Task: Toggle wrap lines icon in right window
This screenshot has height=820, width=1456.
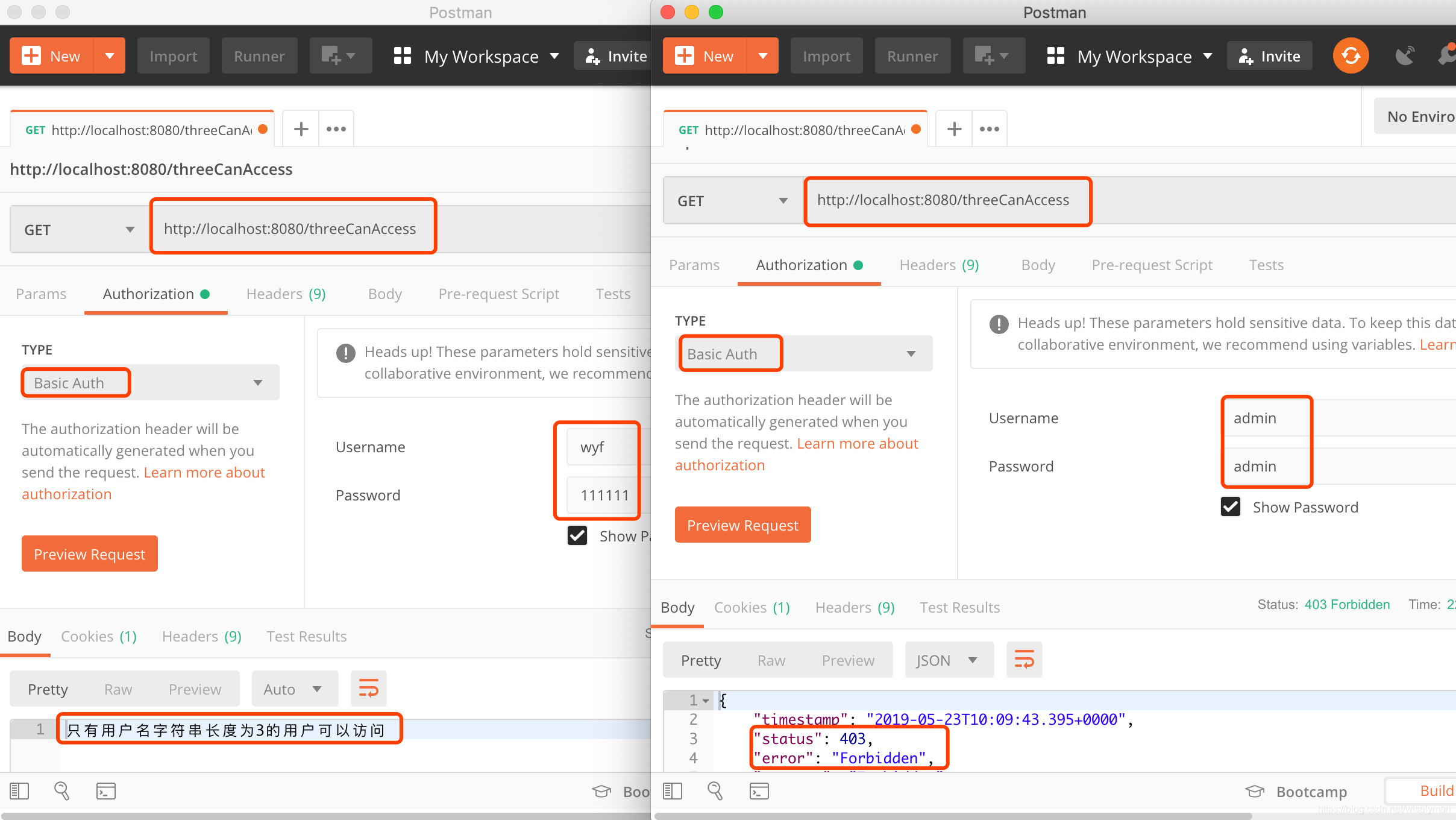Action: tap(1025, 660)
